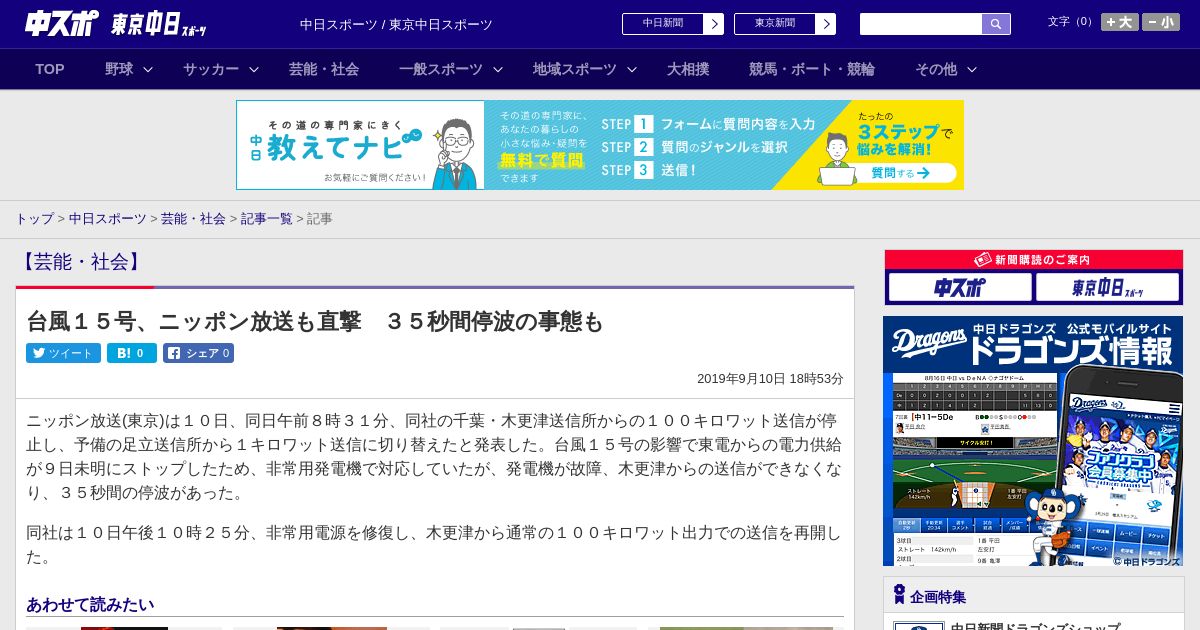Bookmark article with Hatena B! button
1200x630 pixels.
coord(132,353)
